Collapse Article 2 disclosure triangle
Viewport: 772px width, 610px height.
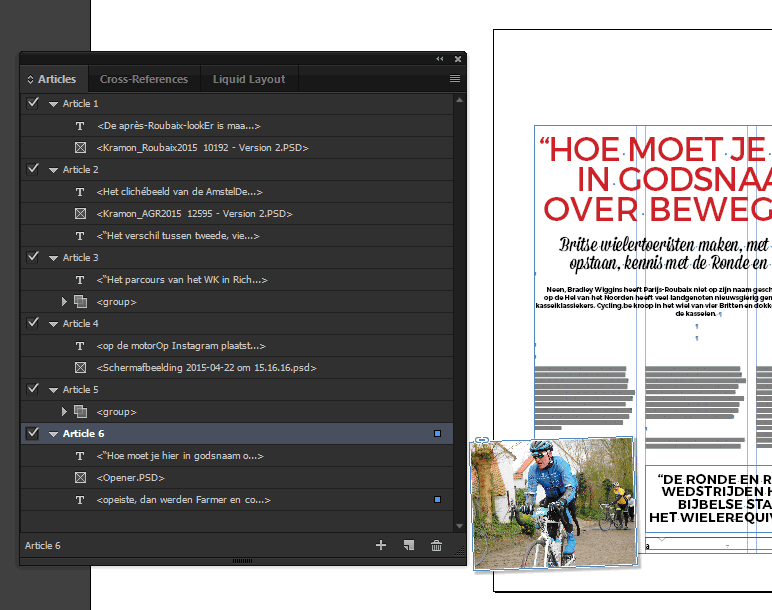click(54, 170)
